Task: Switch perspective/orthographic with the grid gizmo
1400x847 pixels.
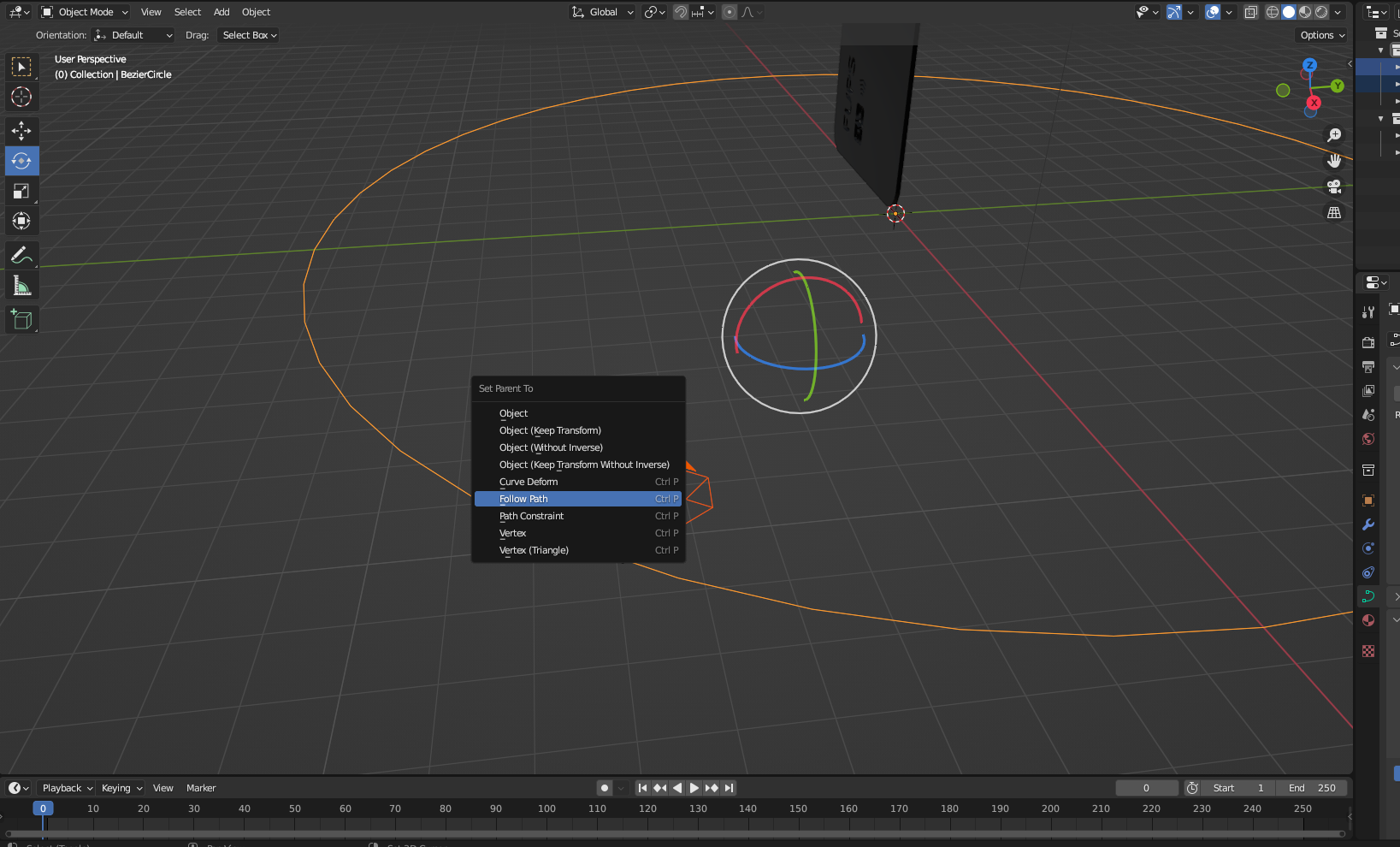Action: pyautogui.click(x=1333, y=212)
